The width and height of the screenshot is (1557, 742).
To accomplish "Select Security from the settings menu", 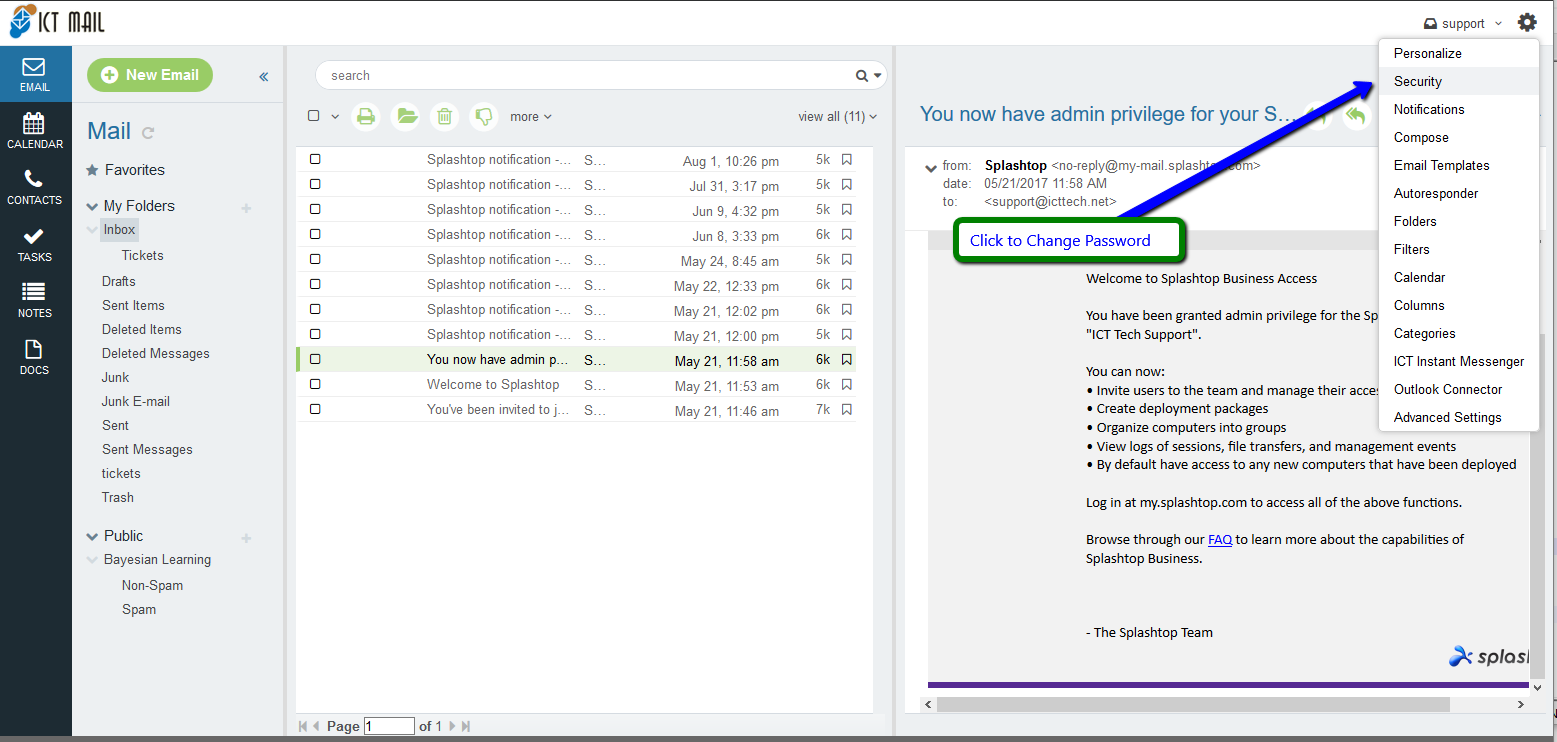I will (x=1417, y=81).
